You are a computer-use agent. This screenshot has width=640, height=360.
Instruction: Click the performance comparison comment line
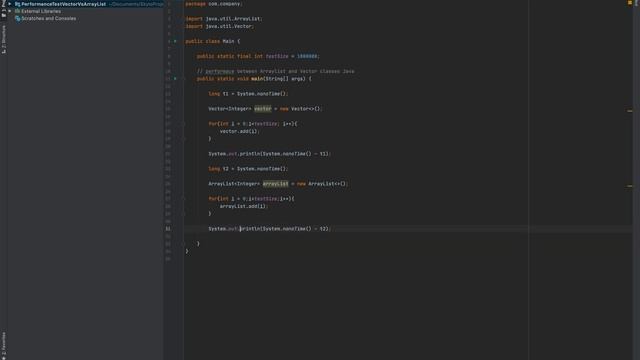pyautogui.click(x=276, y=71)
